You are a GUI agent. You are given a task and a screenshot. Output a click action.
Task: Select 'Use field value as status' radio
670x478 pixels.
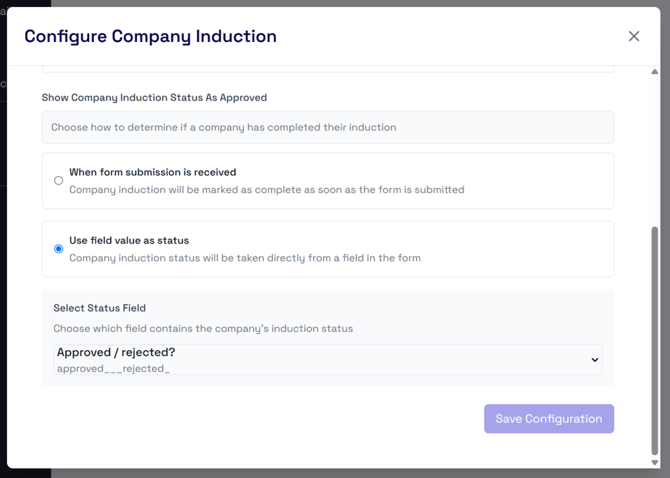pyautogui.click(x=59, y=249)
